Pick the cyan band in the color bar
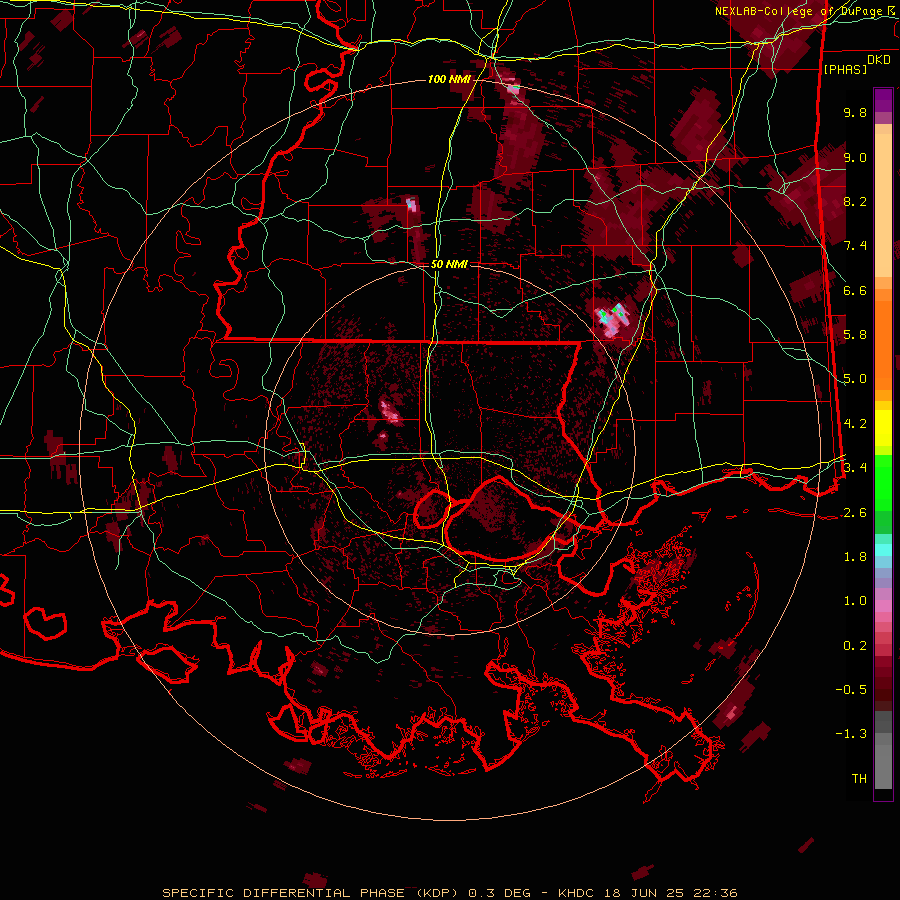 [883, 550]
